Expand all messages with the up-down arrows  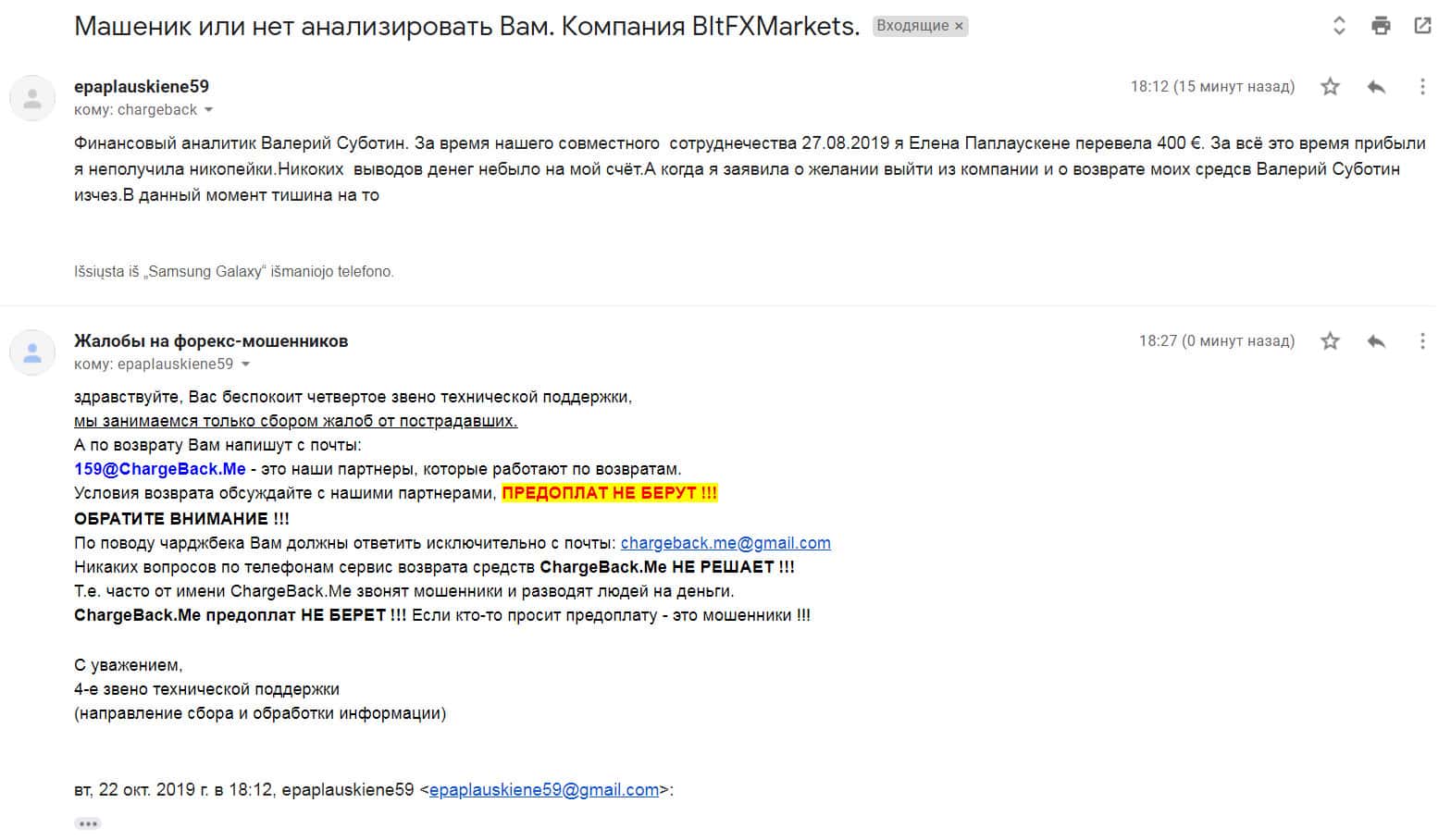1339,26
